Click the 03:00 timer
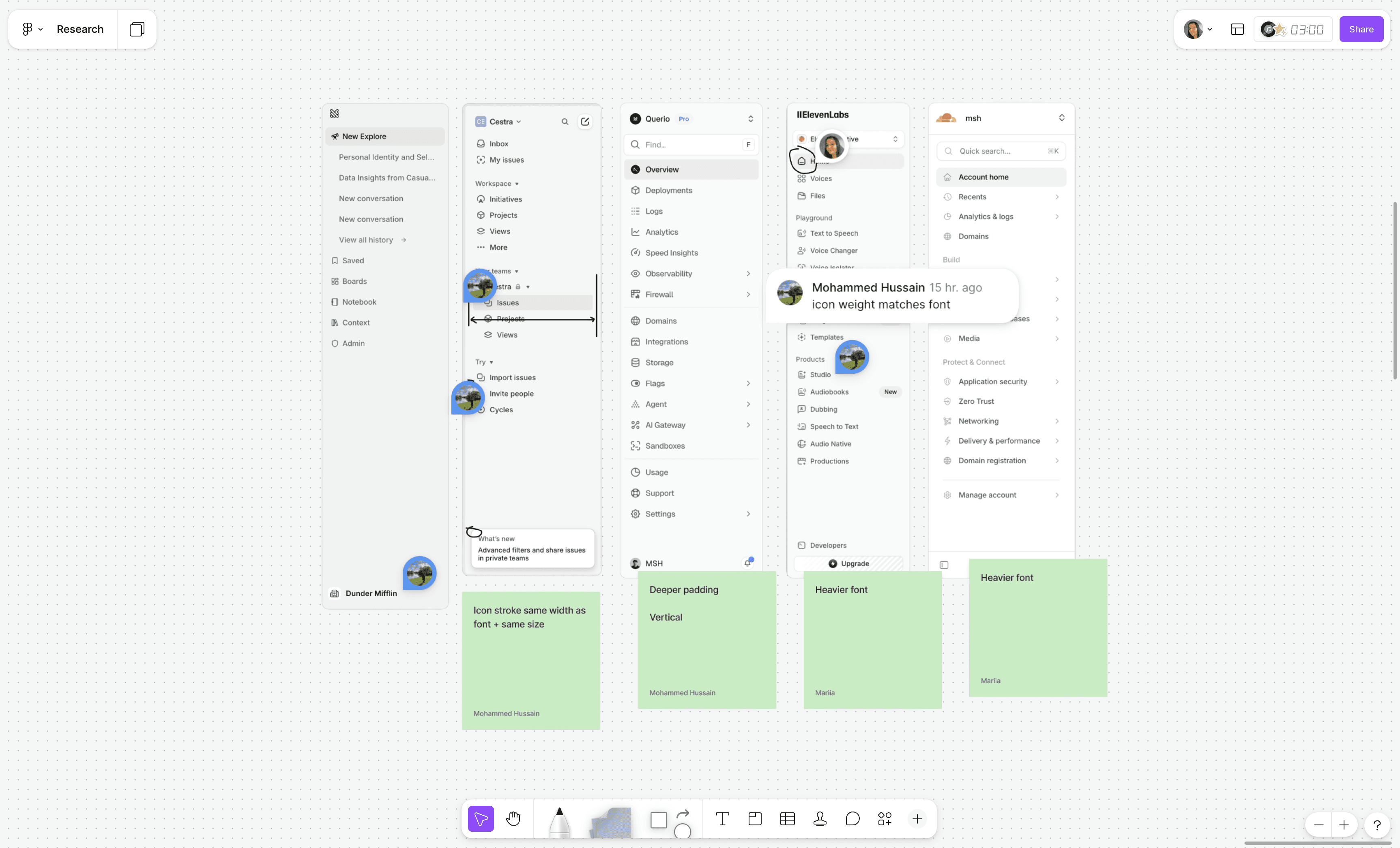The width and height of the screenshot is (1400, 848). click(x=1306, y=30)
